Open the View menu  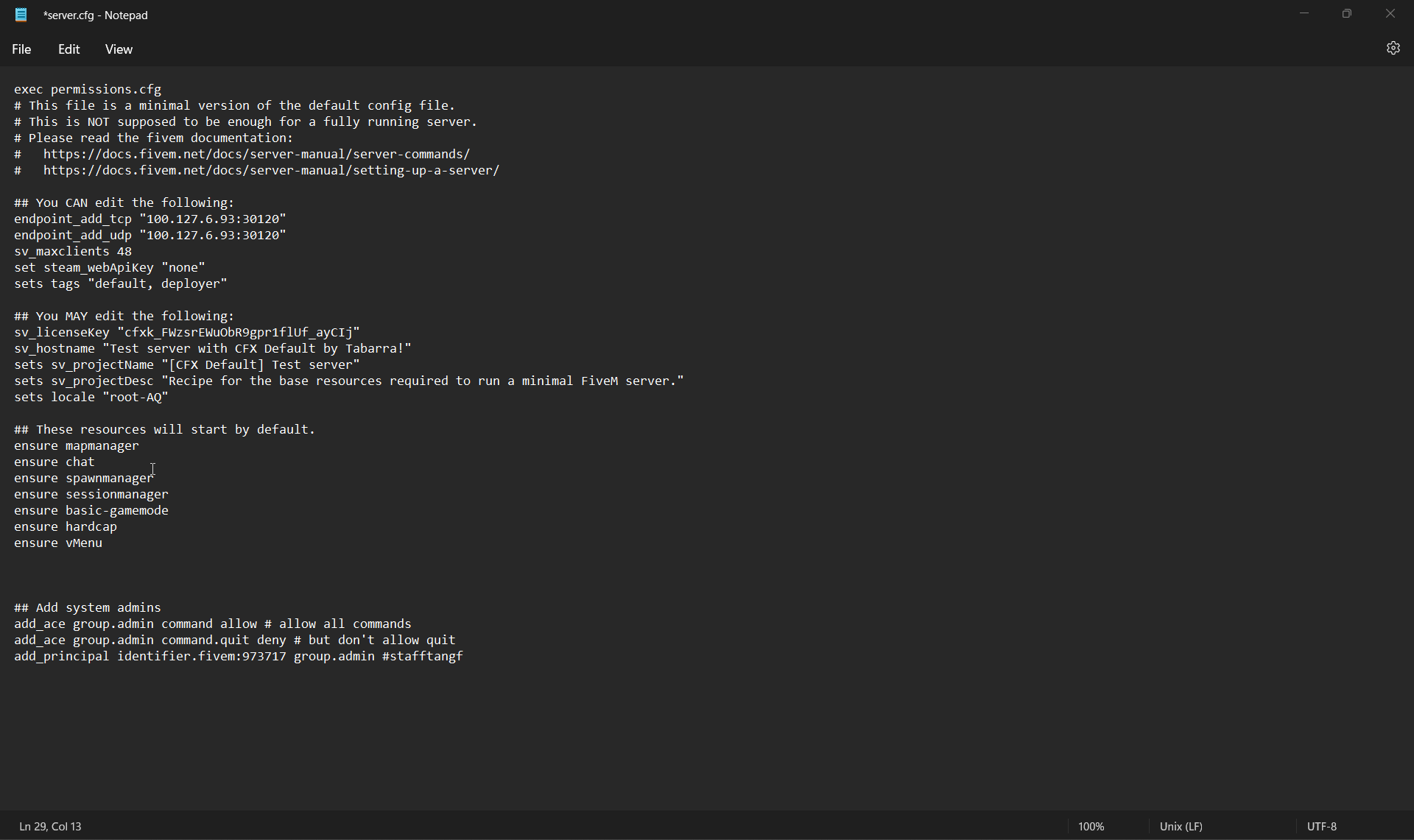pos(118,49)
